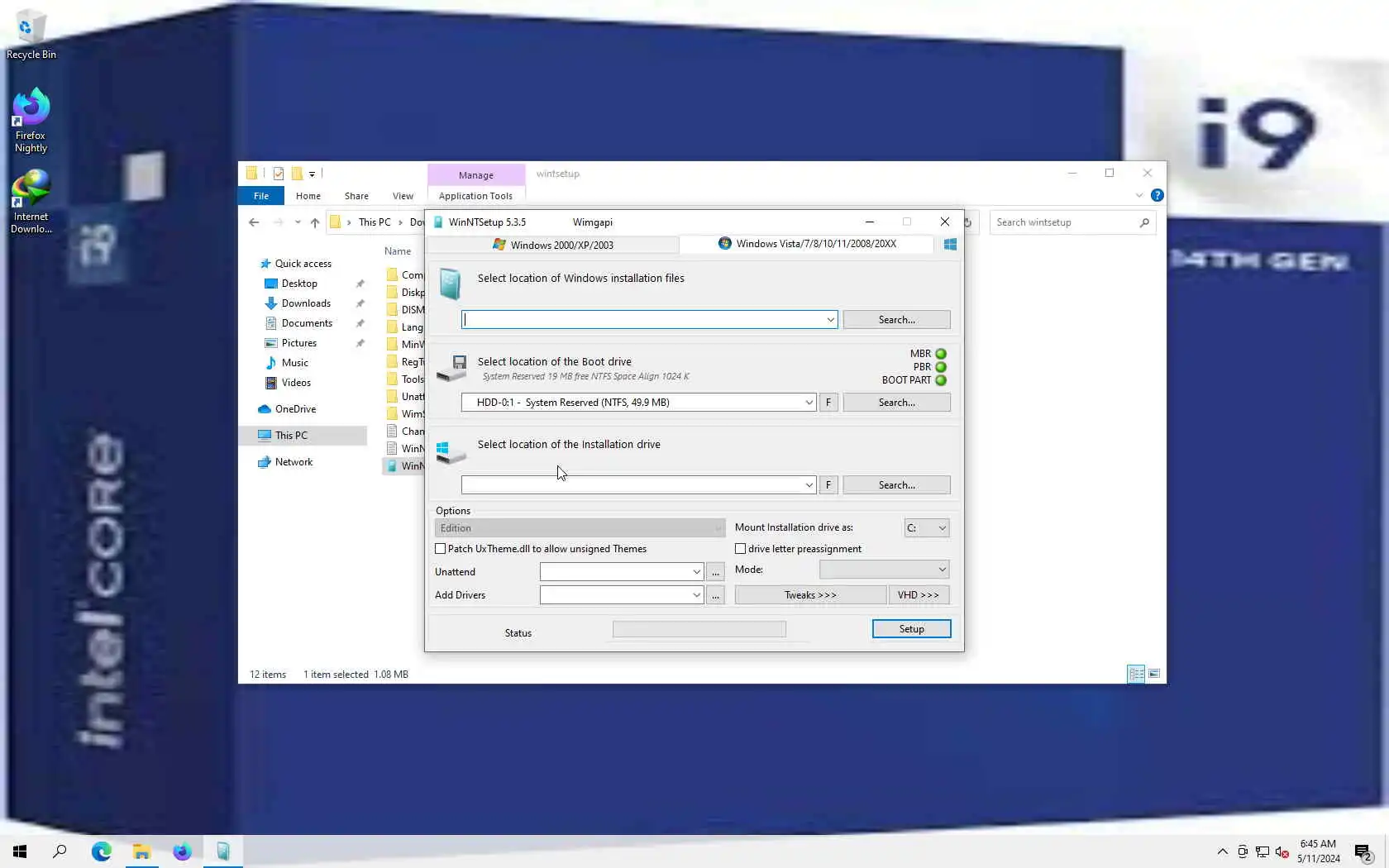Select Network in the navigation pane

(x=294, y=462)
